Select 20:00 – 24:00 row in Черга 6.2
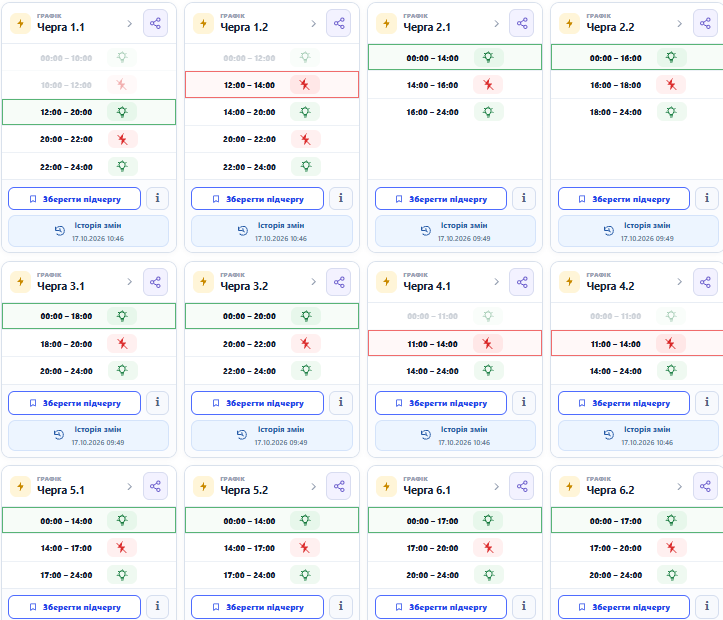Viewport: 723px width, 620px height. [637, 575]
